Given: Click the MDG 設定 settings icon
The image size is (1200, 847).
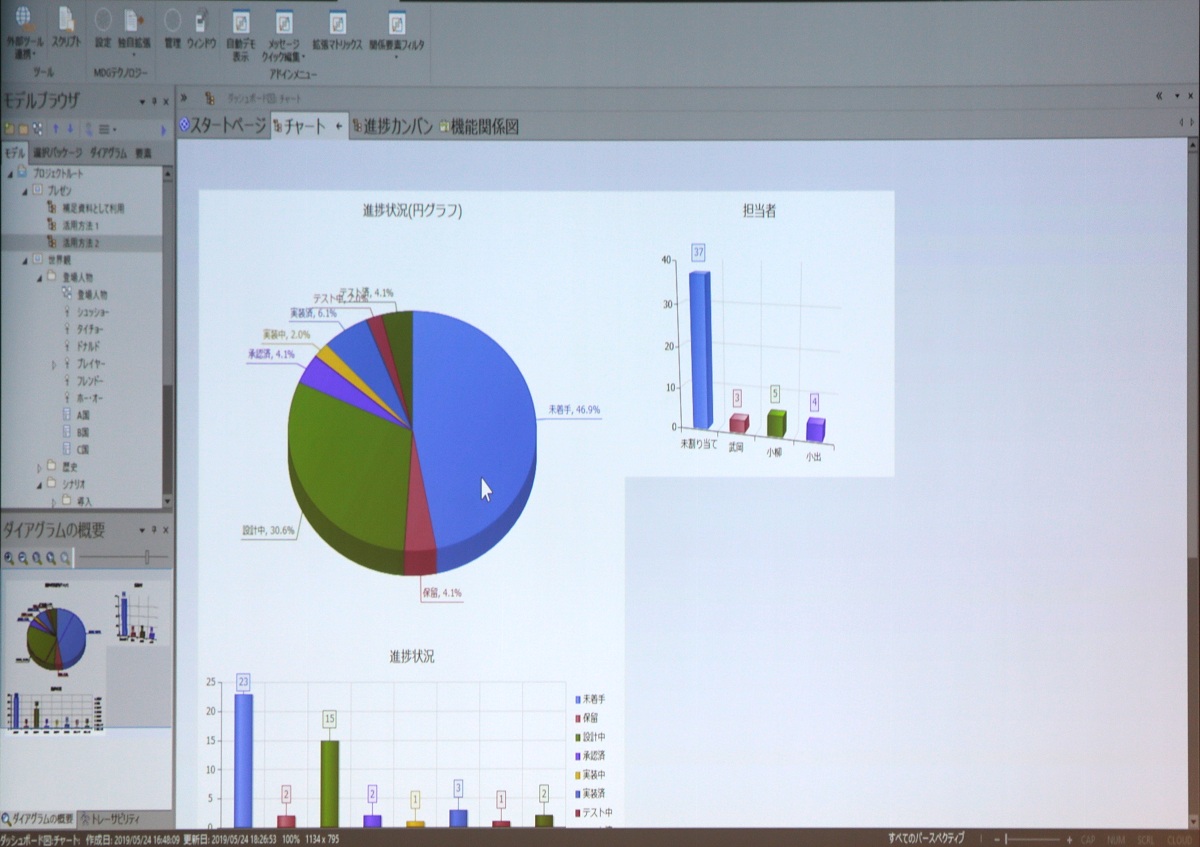Looking at the screenshot, I should (103, 21).
